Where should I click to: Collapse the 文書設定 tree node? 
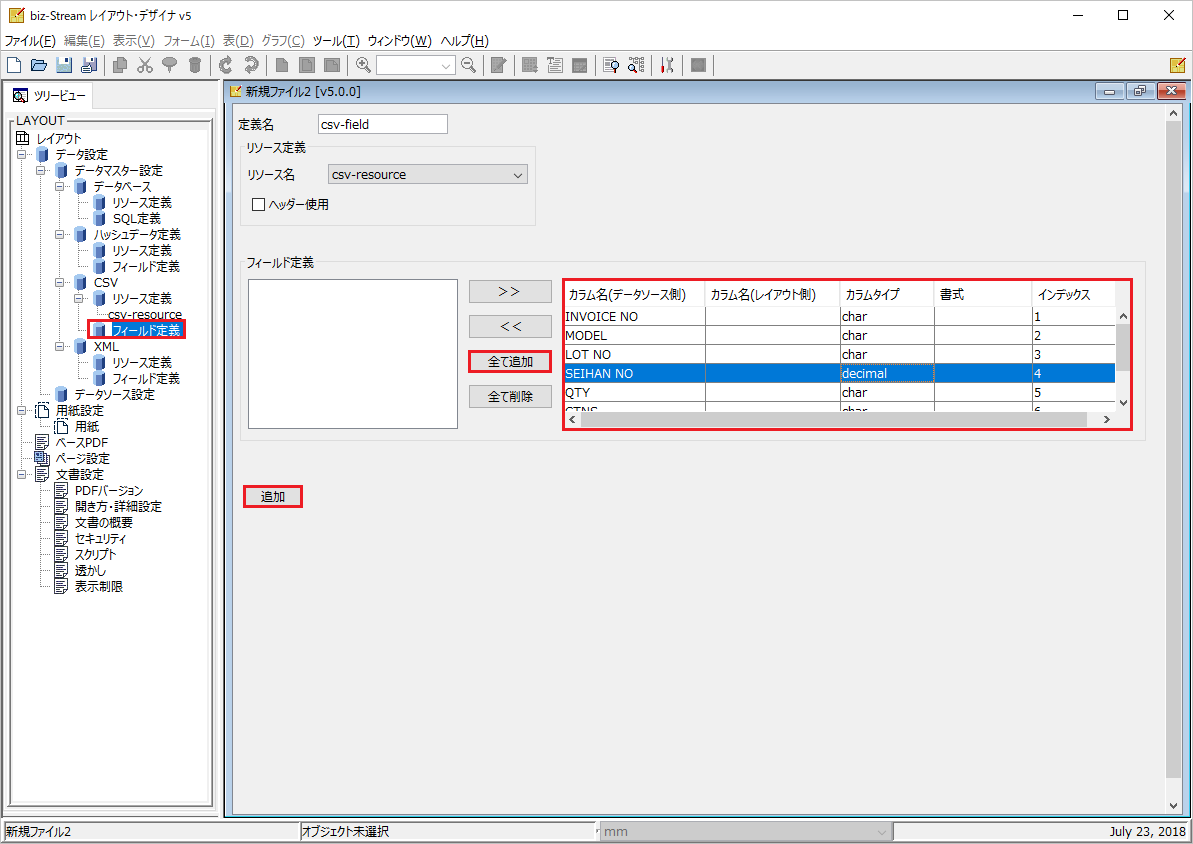tap(24, 474)
